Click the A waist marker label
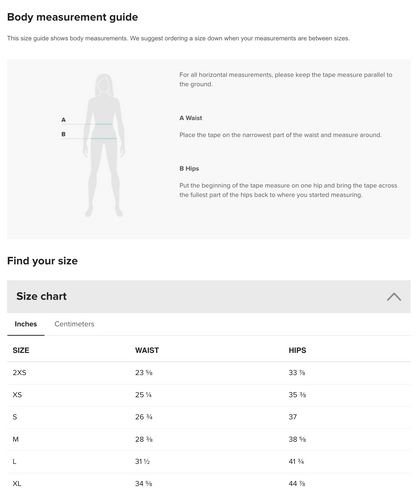 (63, 120)
